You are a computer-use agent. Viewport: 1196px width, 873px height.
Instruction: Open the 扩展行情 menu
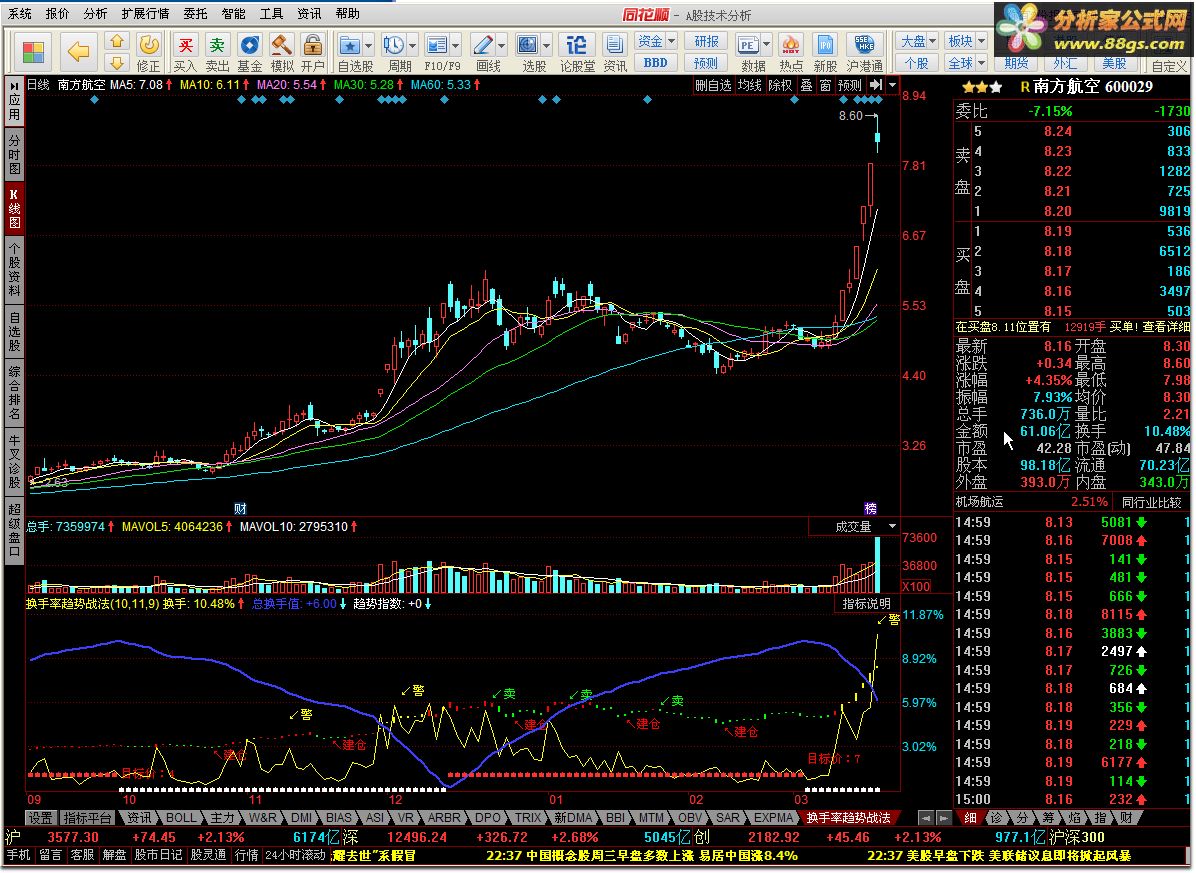[145, 14]
